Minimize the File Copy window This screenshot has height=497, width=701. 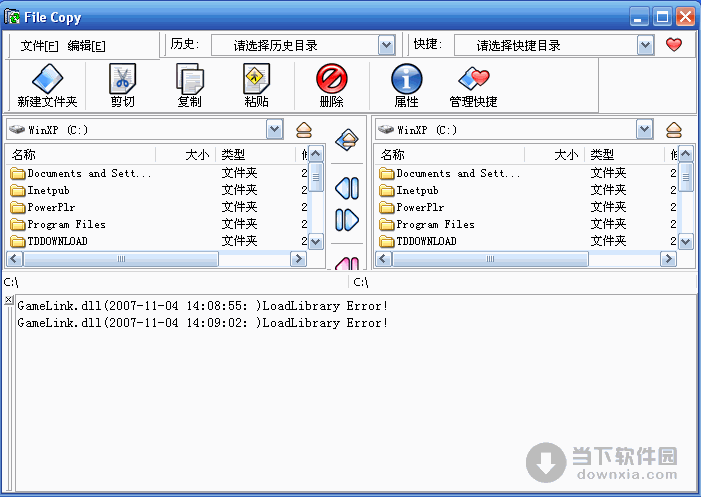(638, 17)
